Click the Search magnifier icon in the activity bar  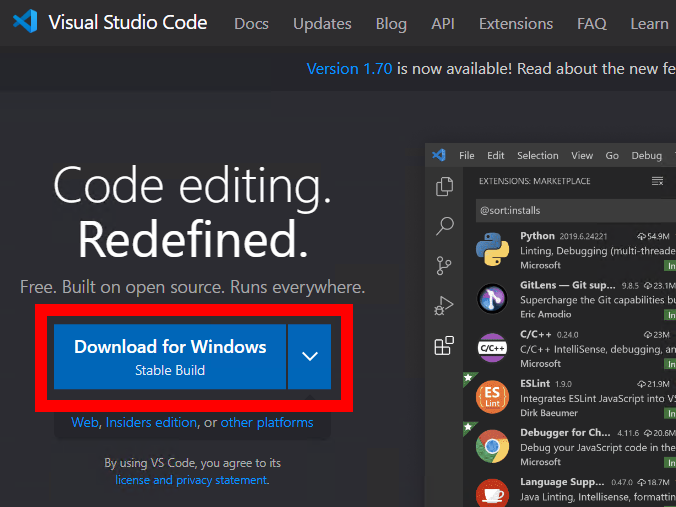(x=444, y=225)
